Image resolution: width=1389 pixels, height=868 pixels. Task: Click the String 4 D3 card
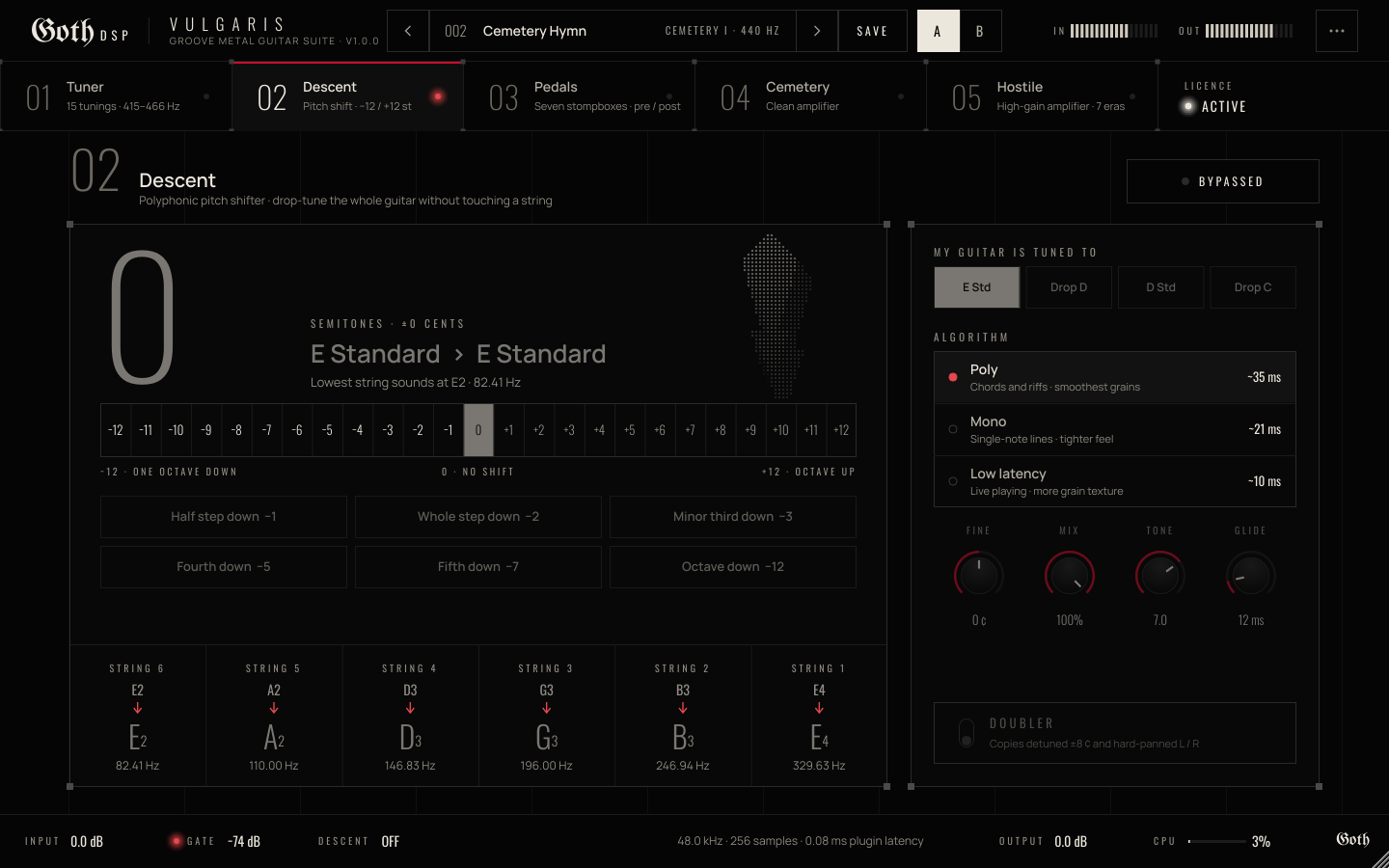point(410,717)
